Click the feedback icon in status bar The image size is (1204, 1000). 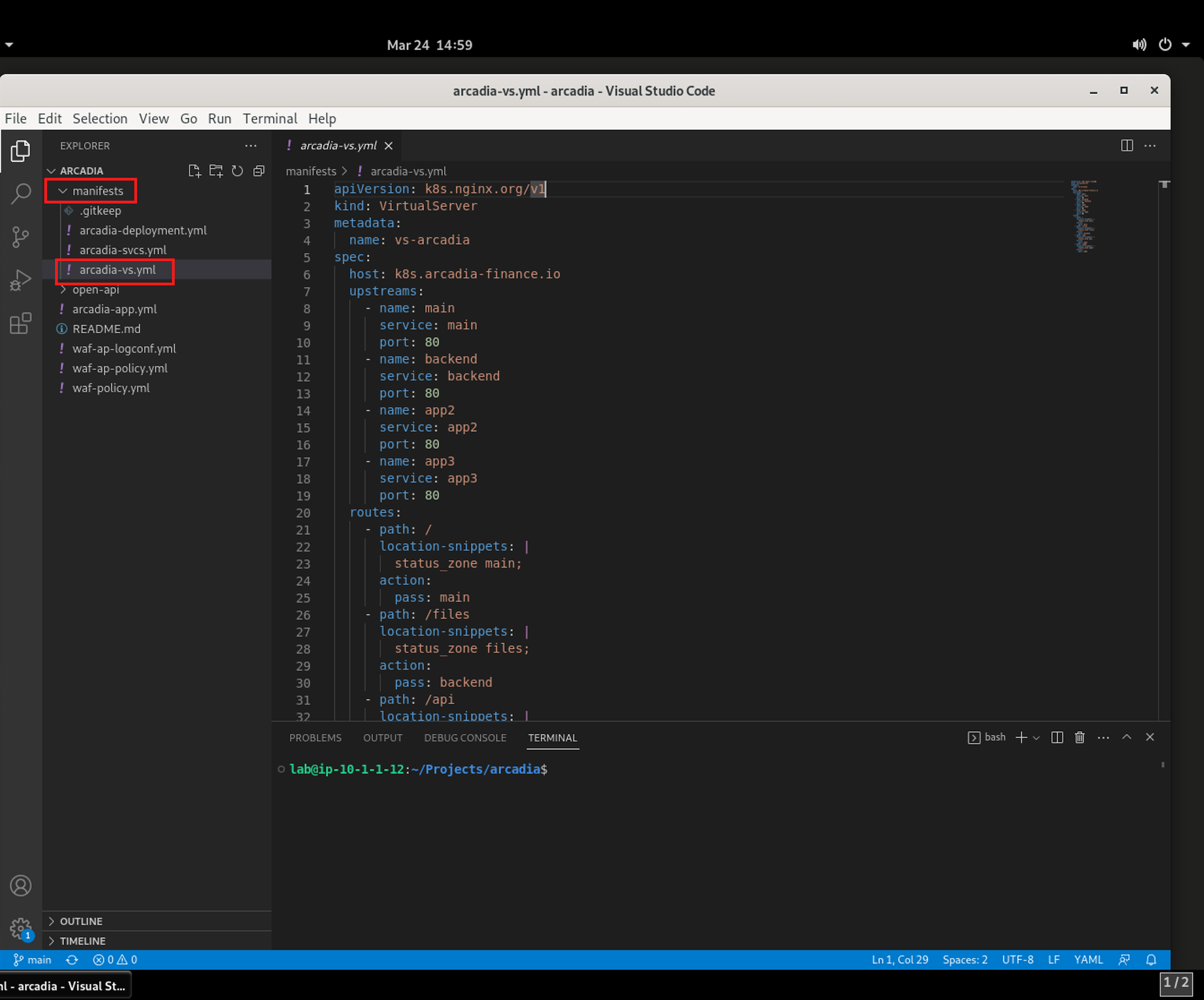[x=1124, y=960]
